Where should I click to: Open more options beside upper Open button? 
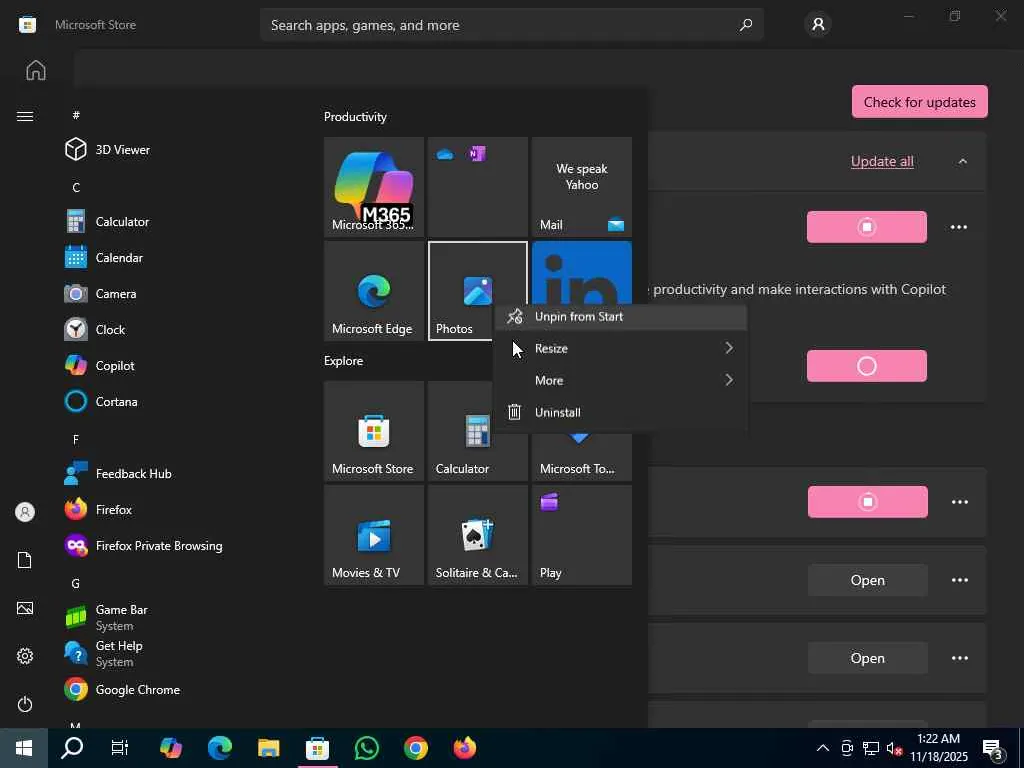coord(960,580)
